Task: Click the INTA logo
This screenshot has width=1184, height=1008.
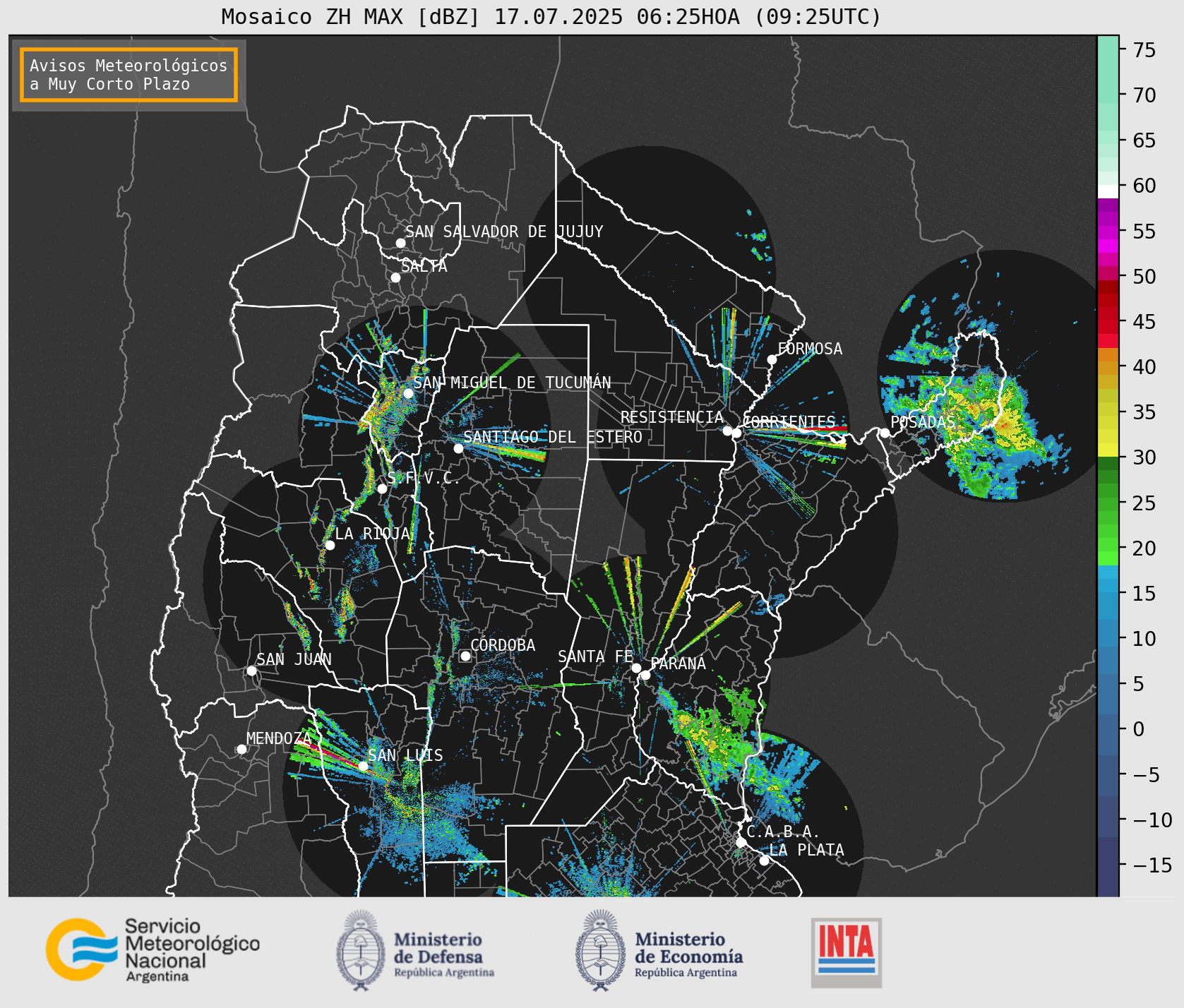Action: pos(846,952)
